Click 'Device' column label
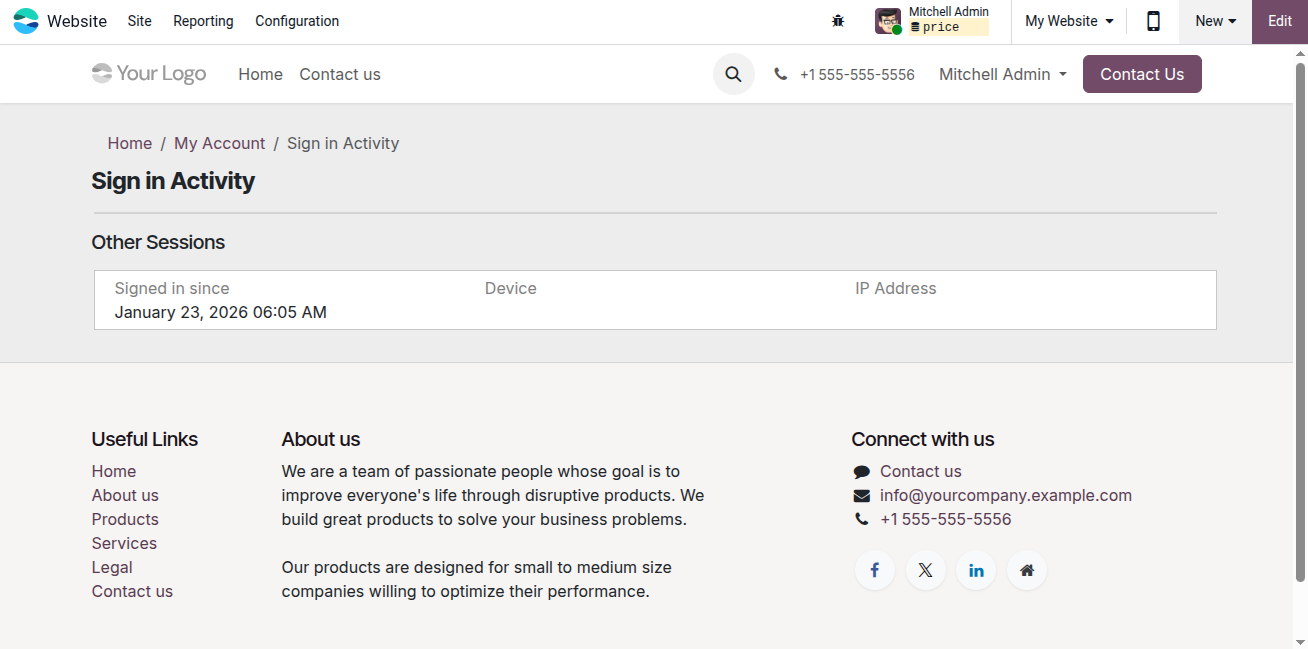 [511, 288]
